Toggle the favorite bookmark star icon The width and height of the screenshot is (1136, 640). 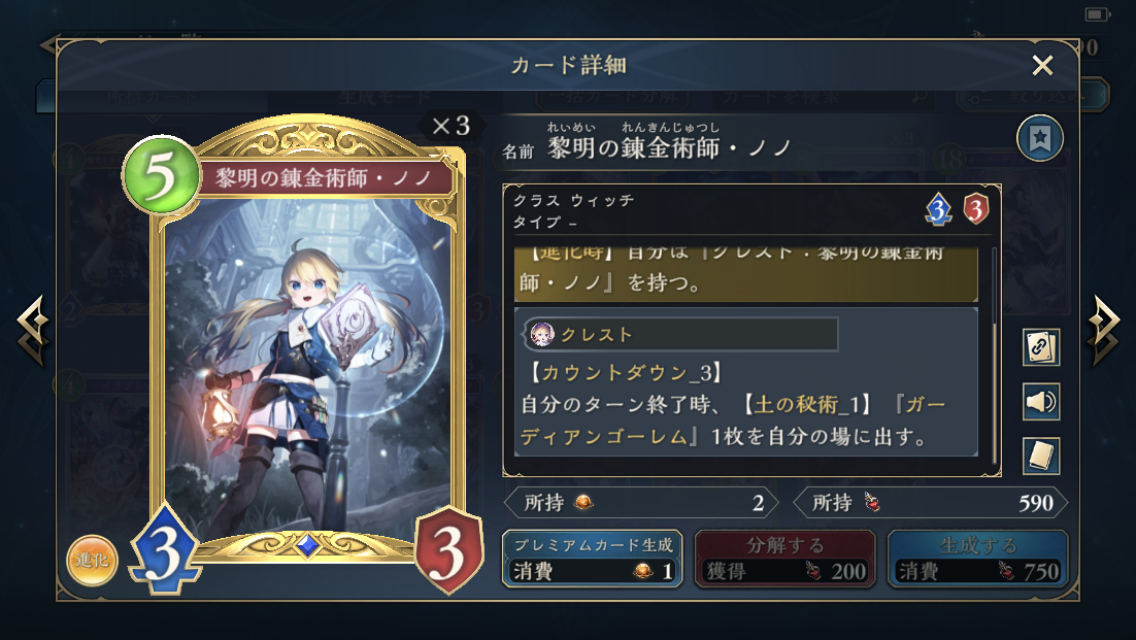[1040, 138]
